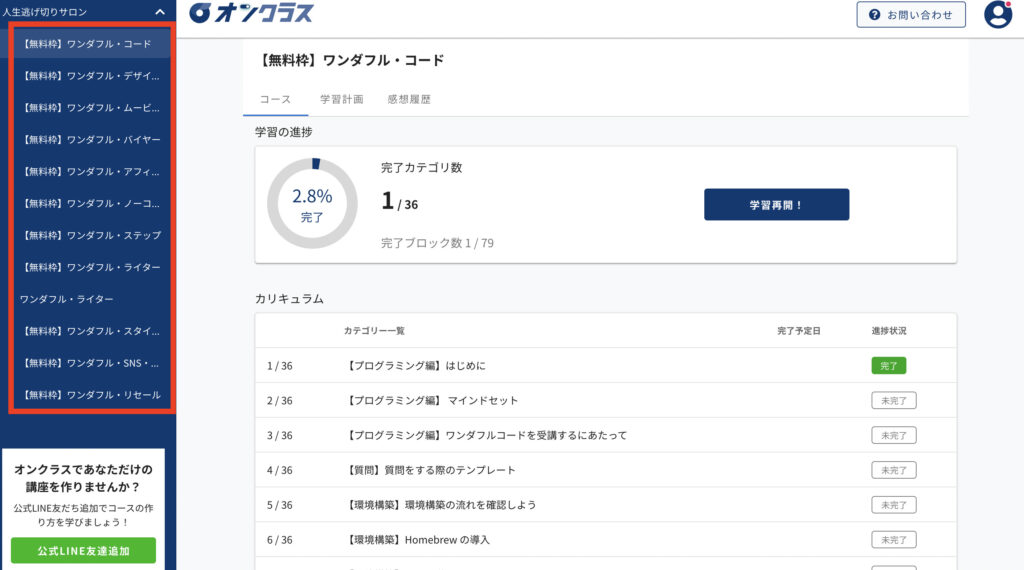Open 【プログラミング編】はじめに category
The width and height of the screenshot is (1024, 570).
(416, 366)
